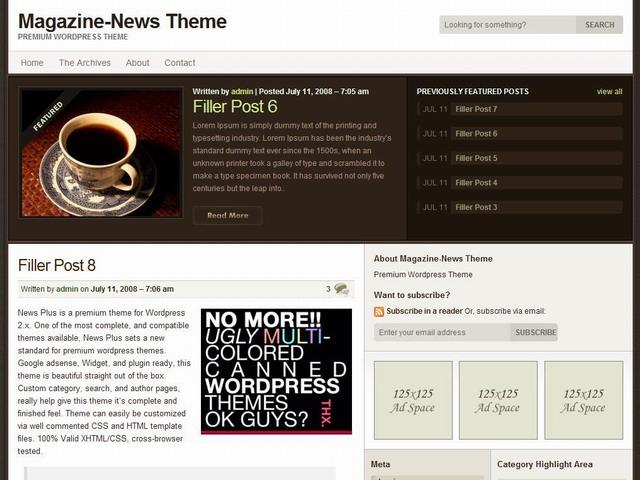Click the 'PREMIUM WORDPRESS THEME' tagline
This screenshot has height=480, width=640.
pyautogui.click(x=73, y=37)
